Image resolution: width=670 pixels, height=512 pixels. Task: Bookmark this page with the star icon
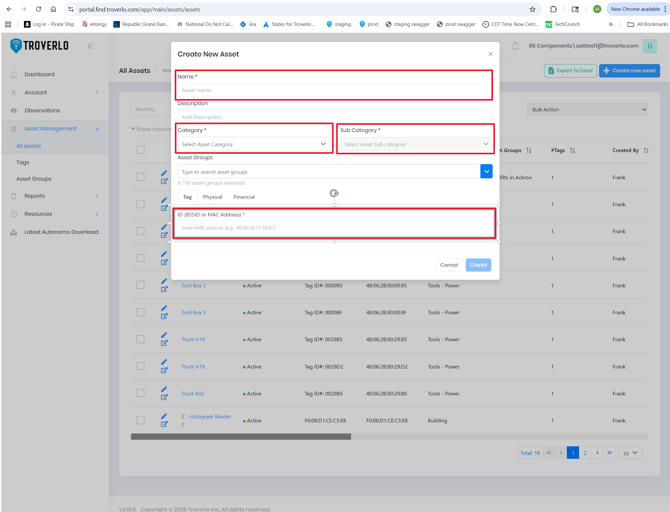point(532,9)
